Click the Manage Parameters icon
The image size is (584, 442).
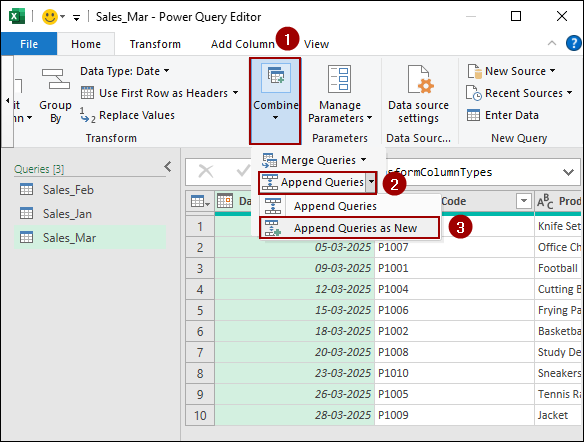click(x=339, y=79)
